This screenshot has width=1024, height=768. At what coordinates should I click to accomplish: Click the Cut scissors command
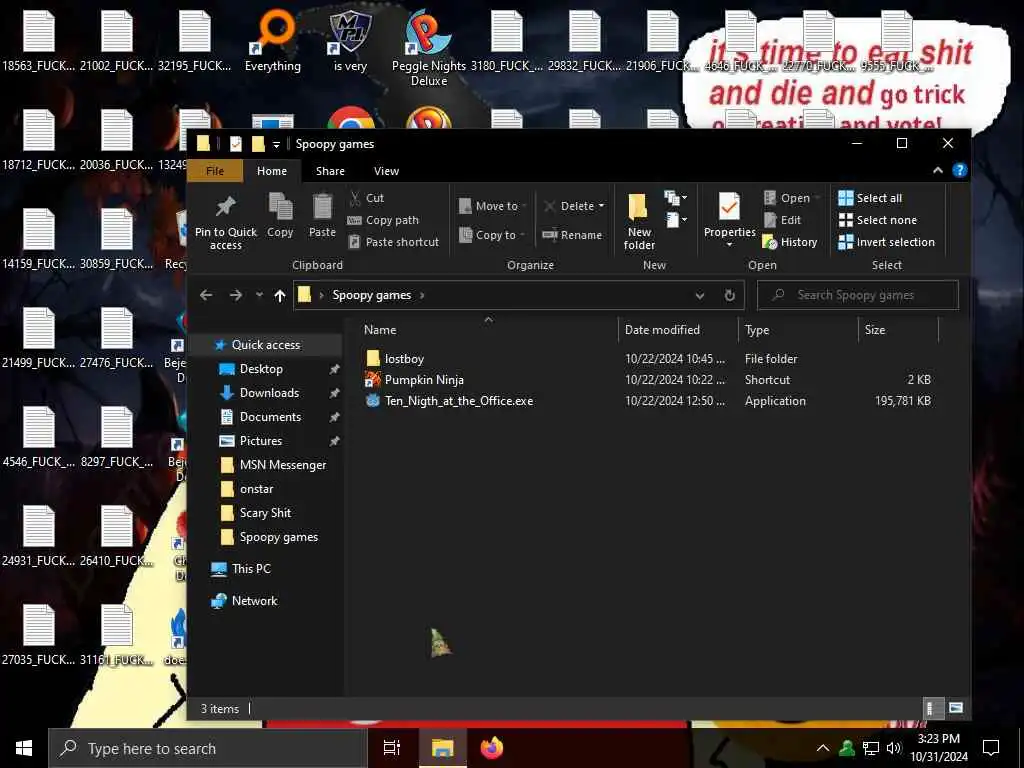367,198
